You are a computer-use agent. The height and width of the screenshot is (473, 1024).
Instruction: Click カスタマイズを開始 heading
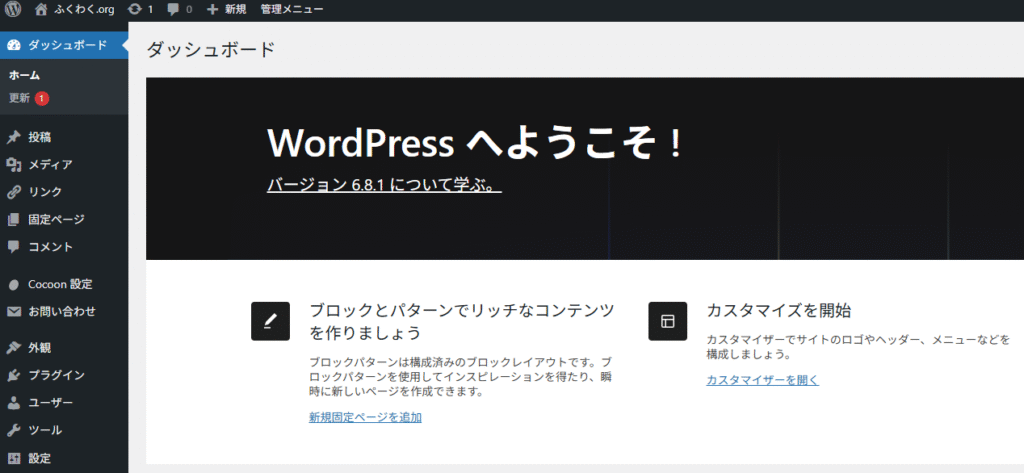click(x=778, y=310)
